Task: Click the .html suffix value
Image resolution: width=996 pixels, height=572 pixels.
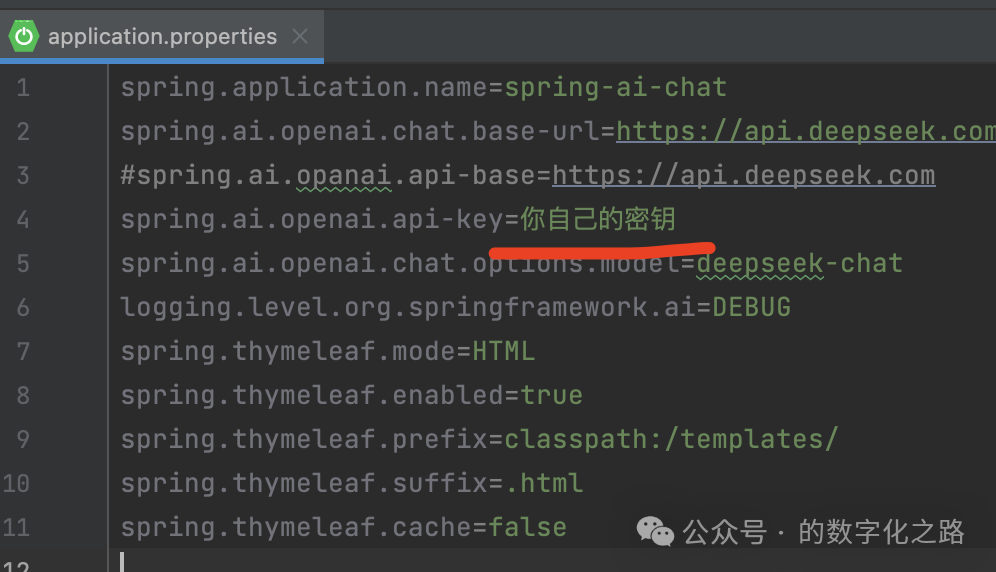Action: [544, 484]
